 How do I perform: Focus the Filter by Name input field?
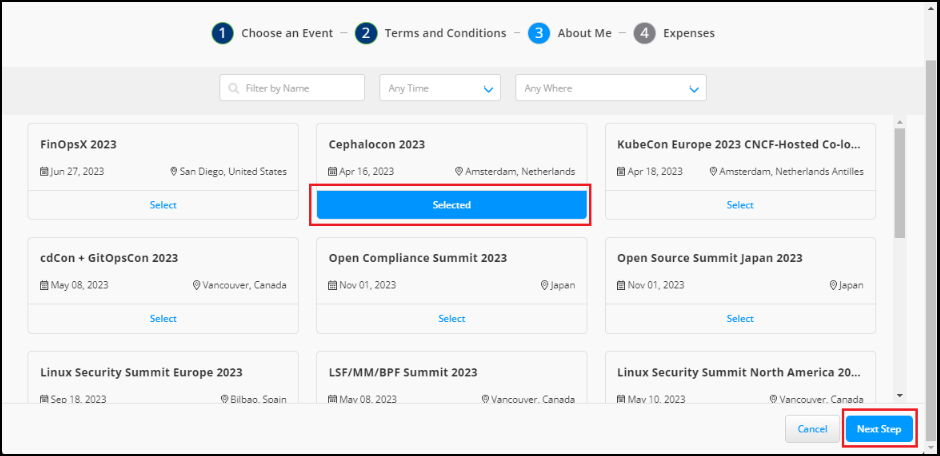pos(300,89)
